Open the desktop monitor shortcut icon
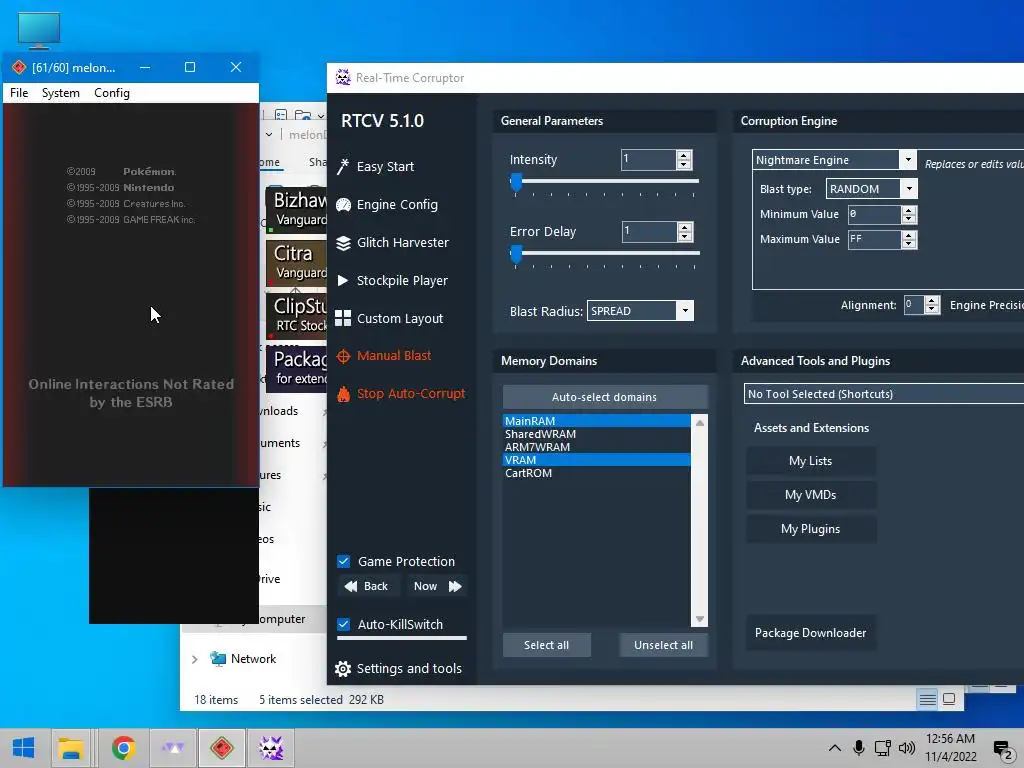The height and width of the screenshot is (768, 1024). coord(39,31)
